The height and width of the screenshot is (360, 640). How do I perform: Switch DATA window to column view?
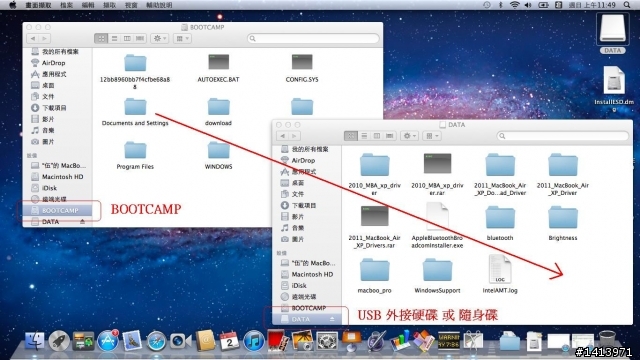377,136
